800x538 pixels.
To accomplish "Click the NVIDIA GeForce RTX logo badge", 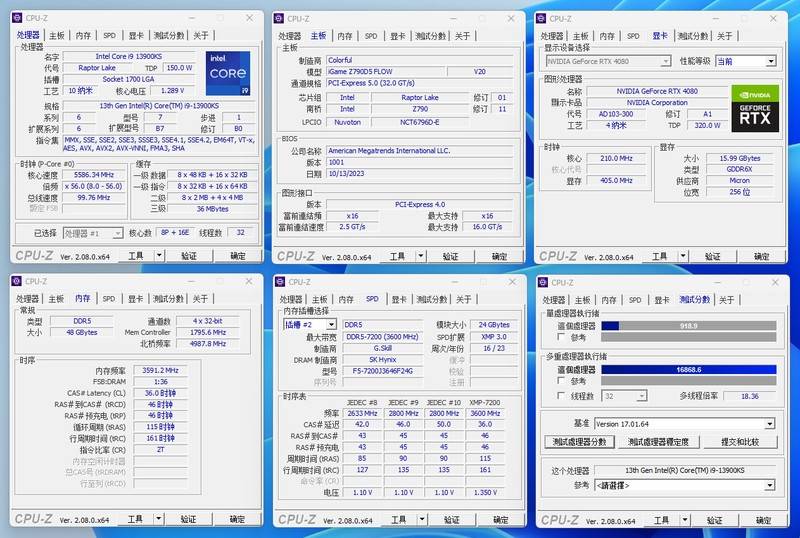I will 755,108.
